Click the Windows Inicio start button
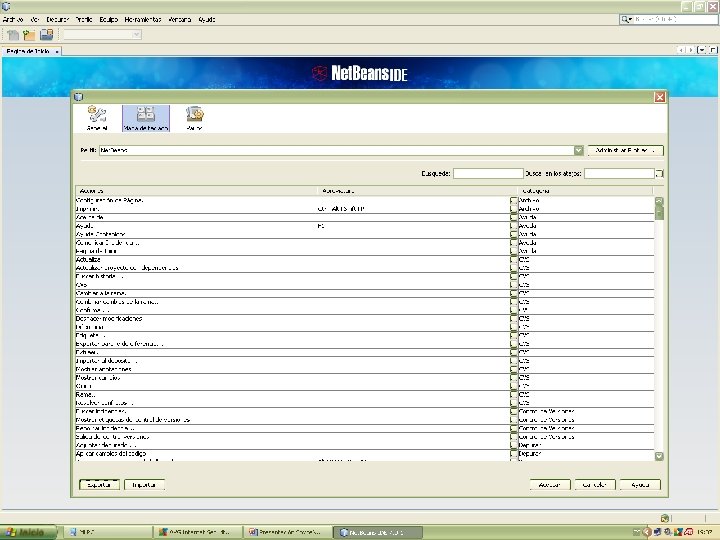This screenshot has width=720, height=540. [x=28, y=532]
